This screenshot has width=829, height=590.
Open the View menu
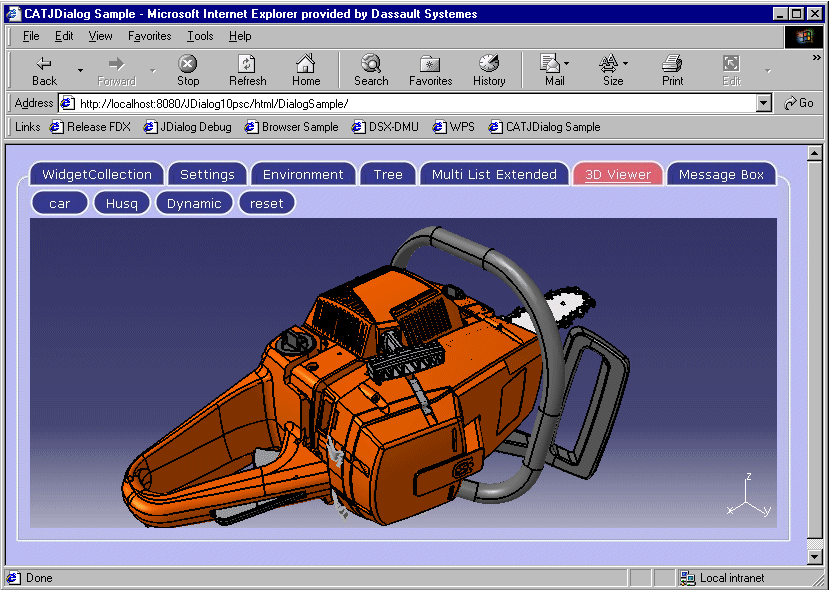click(x=100, y=36)
